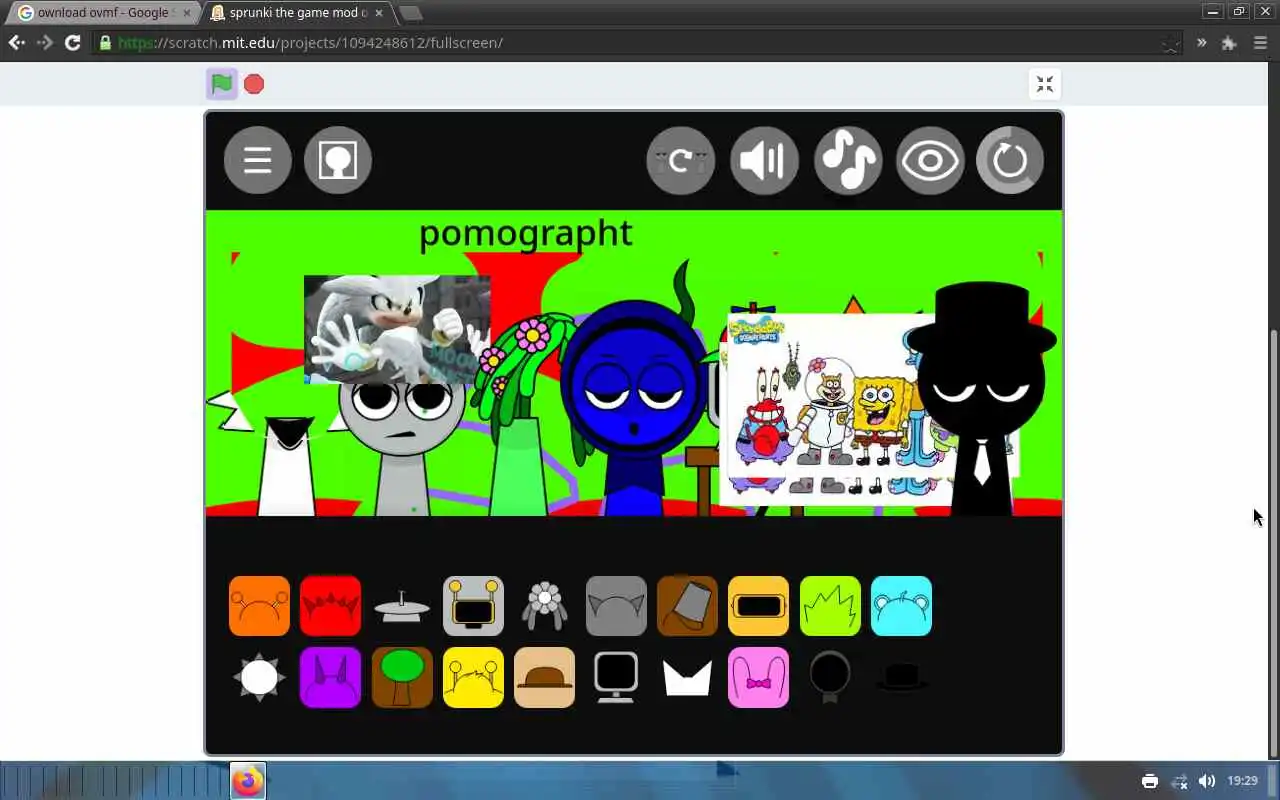Pick the grey flat hat icon
1280x800 pixels.
click(x=402, y=606)
